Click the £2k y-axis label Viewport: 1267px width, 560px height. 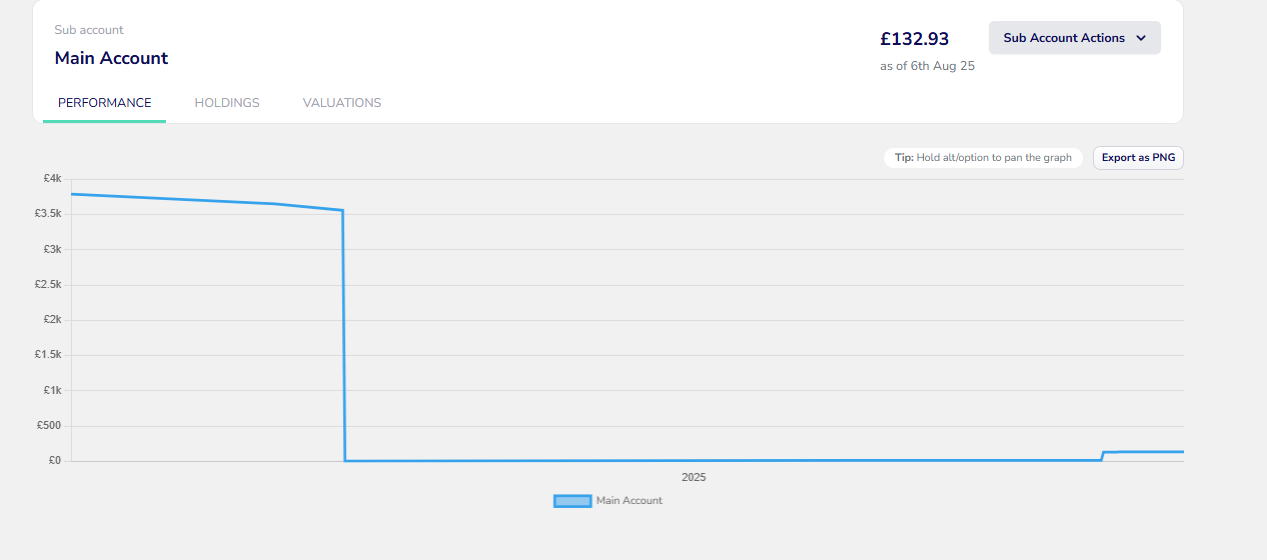(x=53, y=320)
